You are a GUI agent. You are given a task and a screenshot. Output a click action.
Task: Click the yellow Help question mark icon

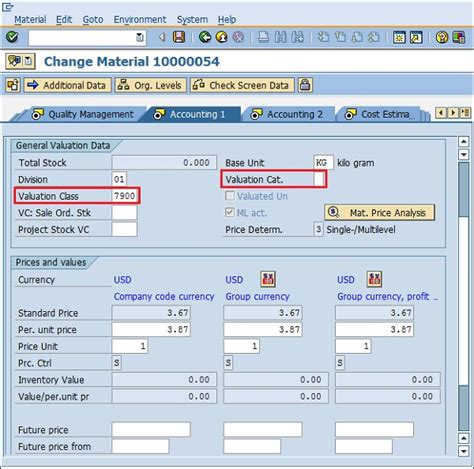tap(442, 37)
